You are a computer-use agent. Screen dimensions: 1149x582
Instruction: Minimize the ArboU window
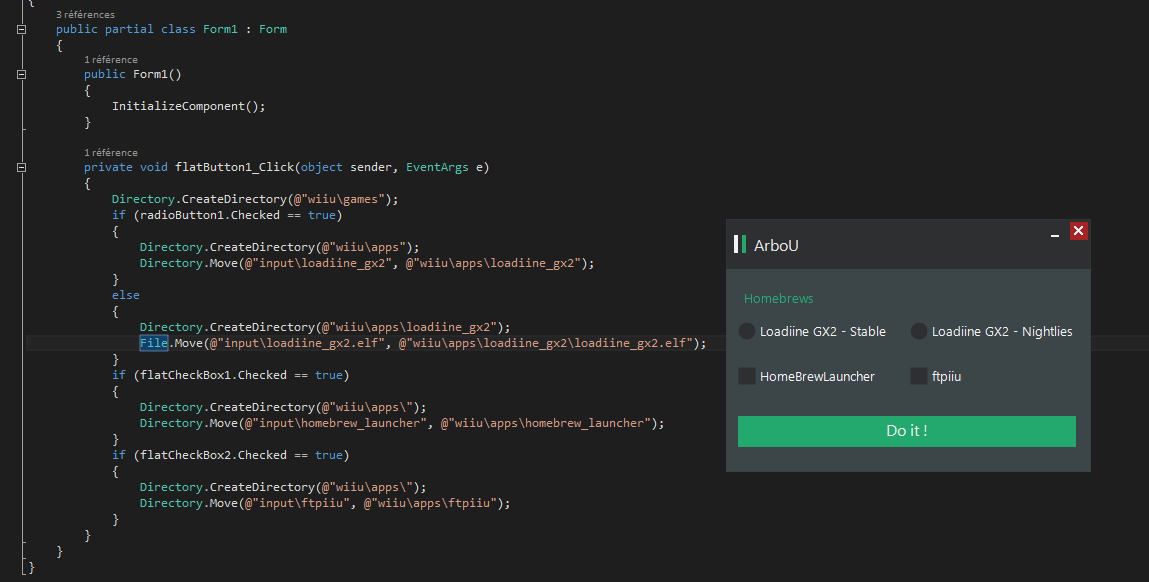point(1054,232)
